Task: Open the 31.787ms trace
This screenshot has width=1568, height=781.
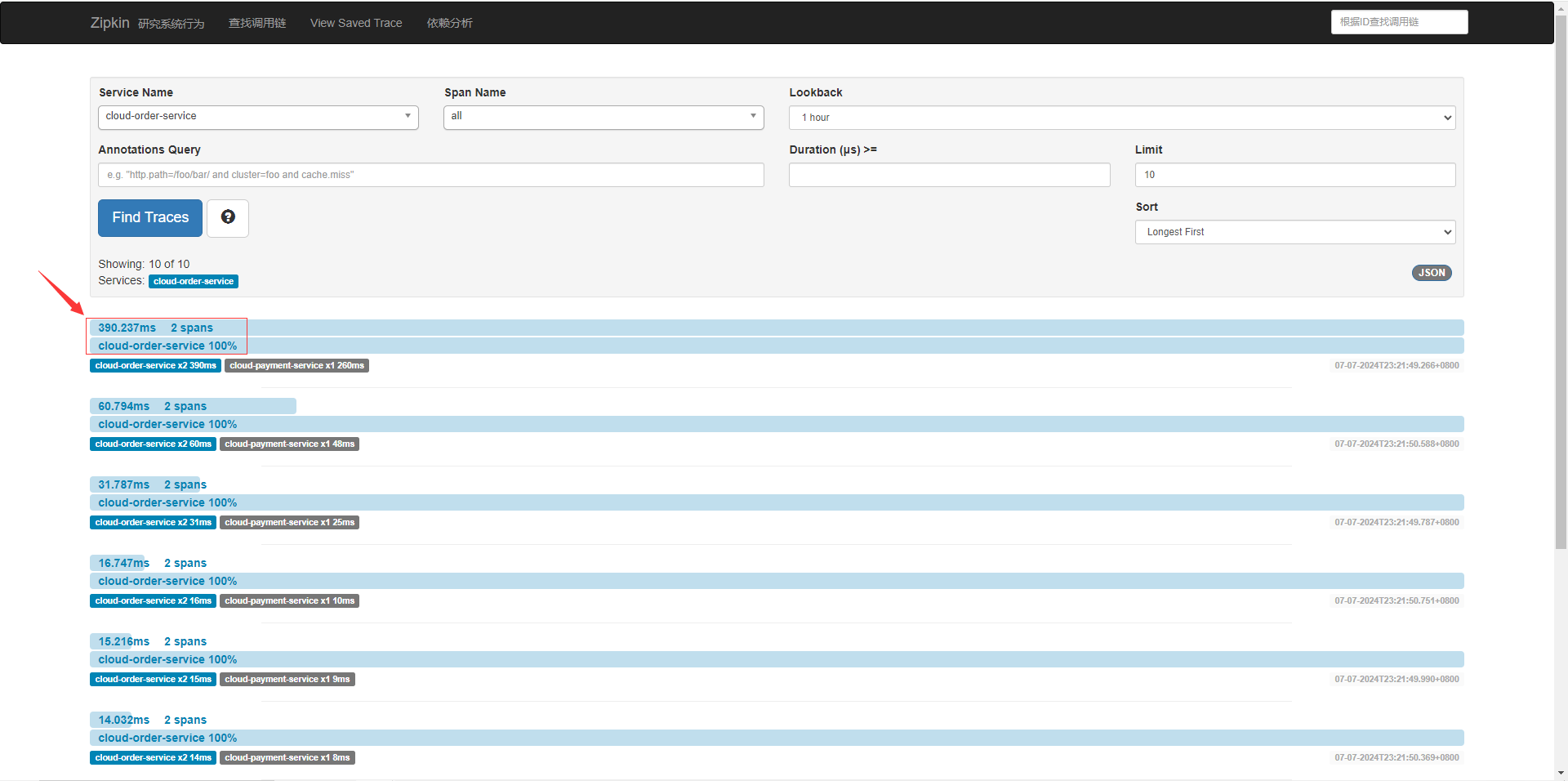Action: (777, 493)
